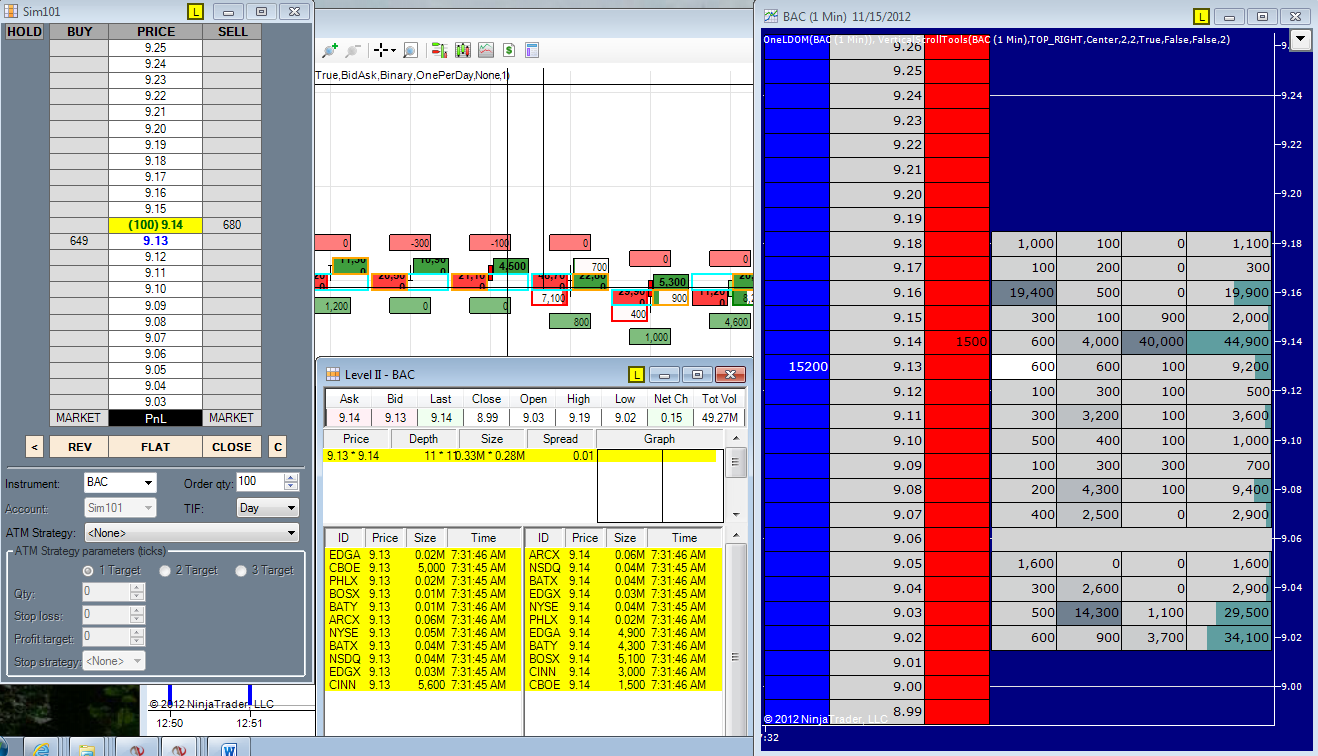The image size is (1318, 756).
Task: Click the zoom out magnifier icon
Action: coord(351,50)
